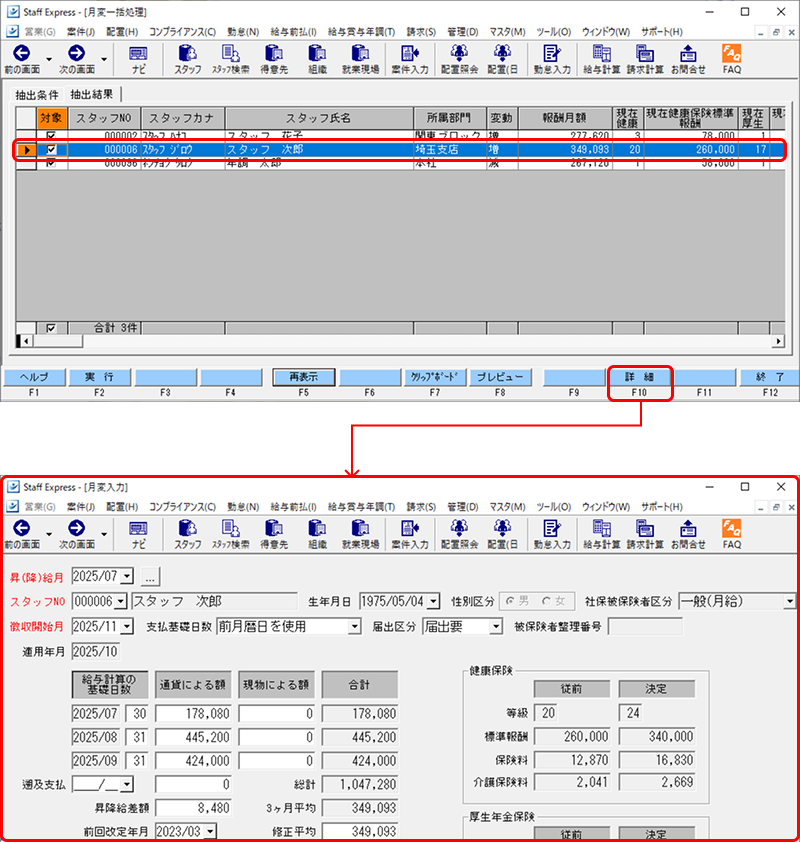Click 次の画面 arrow in the 月変入力 window
This screenshot has width=800, height=842.
(76, 534)
